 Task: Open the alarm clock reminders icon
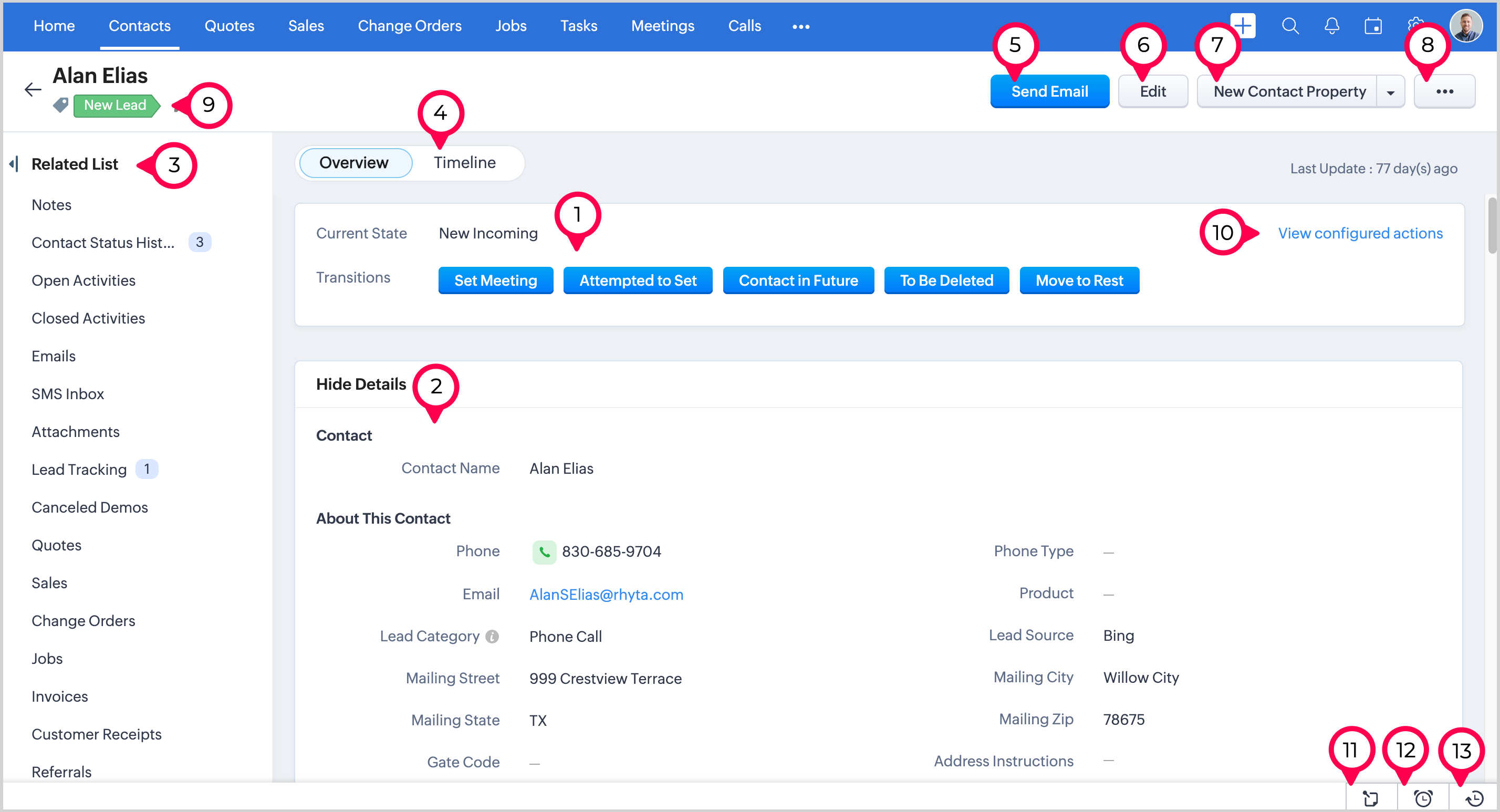pyautogui.click(x=1423, y=798)
